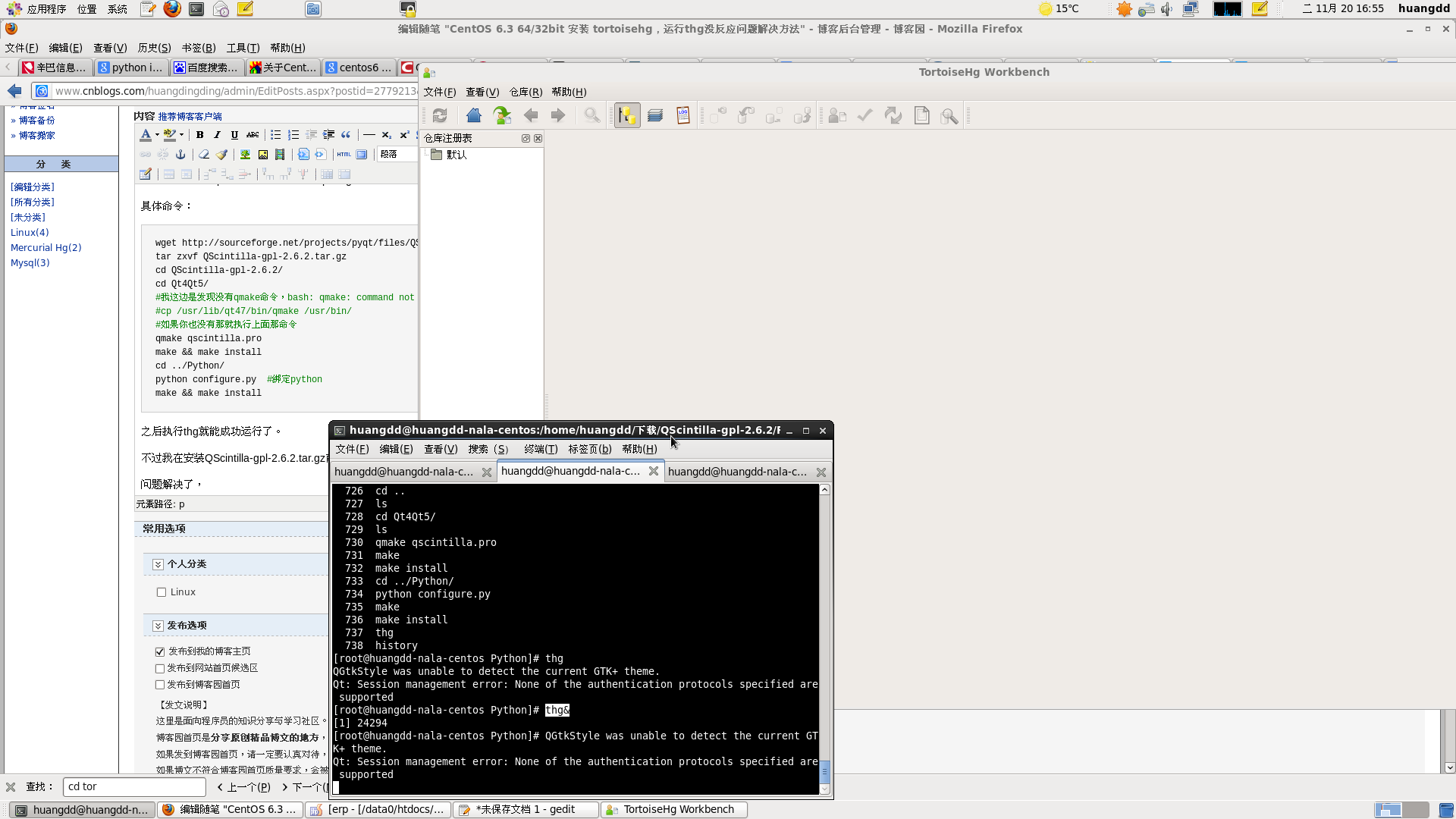
Task: Click the person-and-page icon in Workbench toolbar
Action: pyautogui.click(x=837, y=116)
